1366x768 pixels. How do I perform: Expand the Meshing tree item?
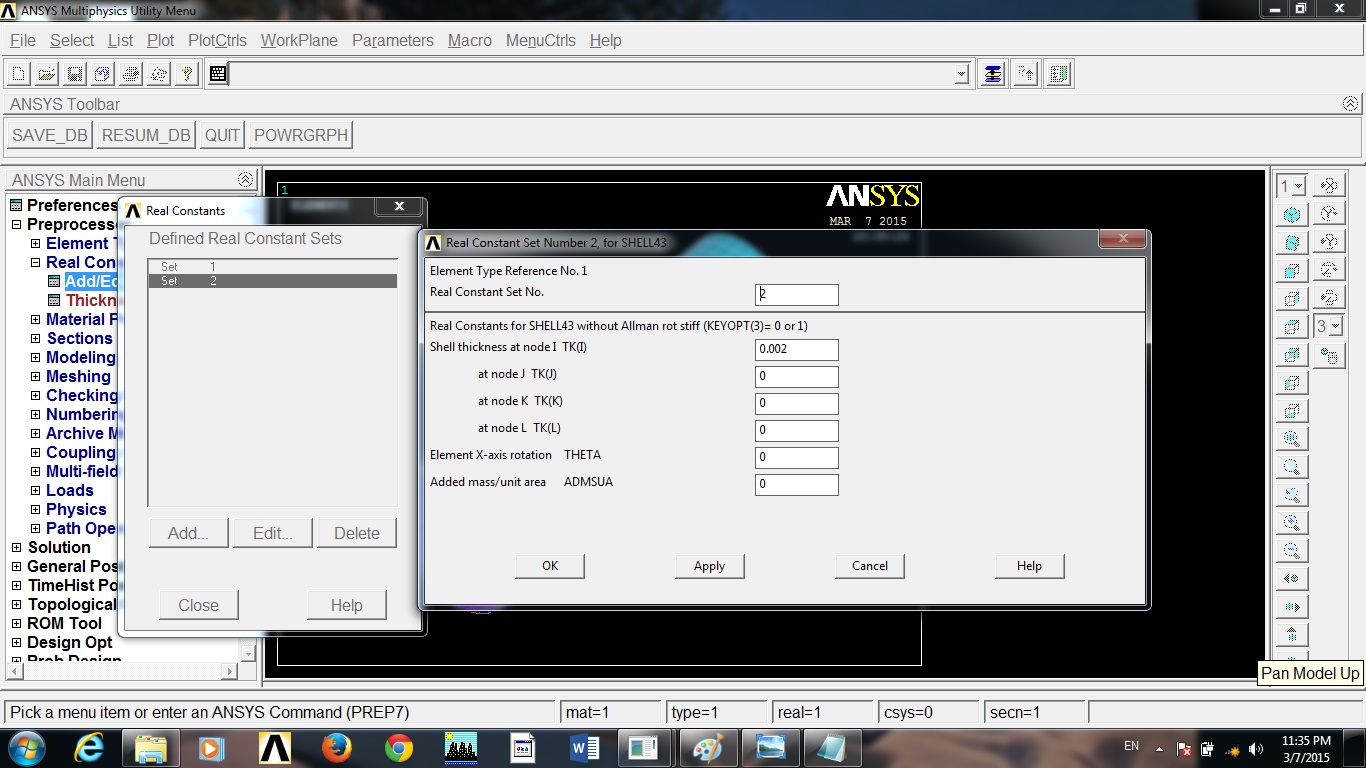coord(36,377)
